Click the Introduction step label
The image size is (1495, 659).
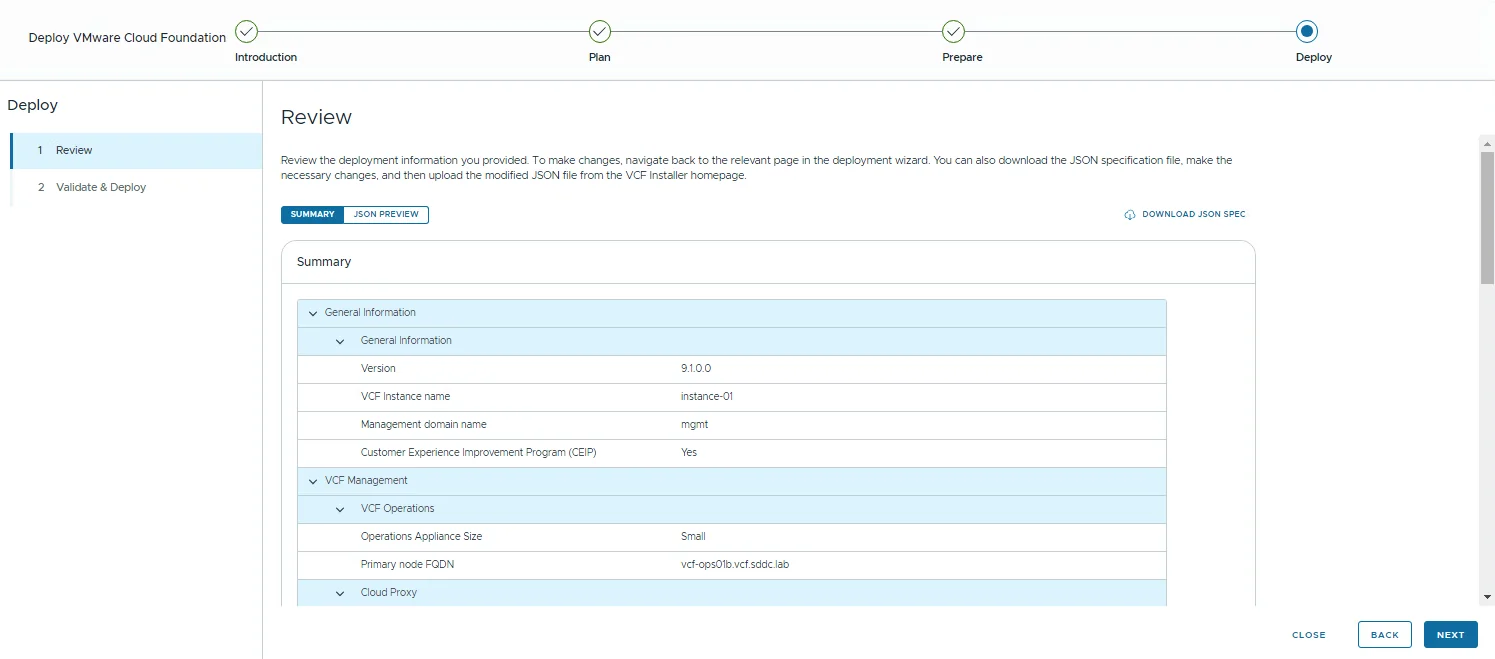[x=266, y=58]
